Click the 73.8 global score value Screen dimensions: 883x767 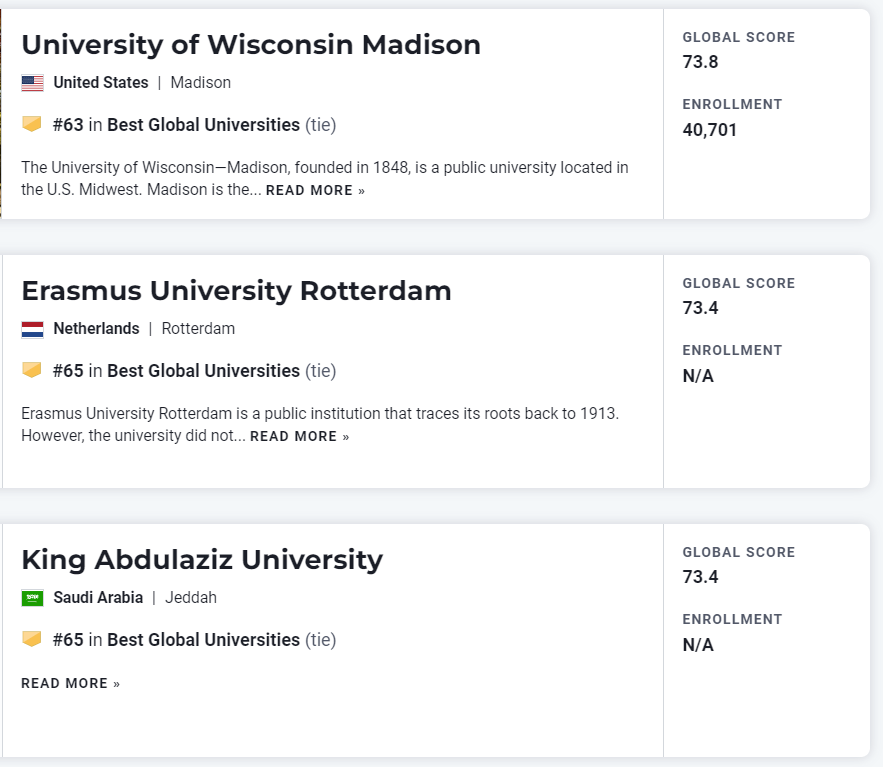tap(700, 62)
